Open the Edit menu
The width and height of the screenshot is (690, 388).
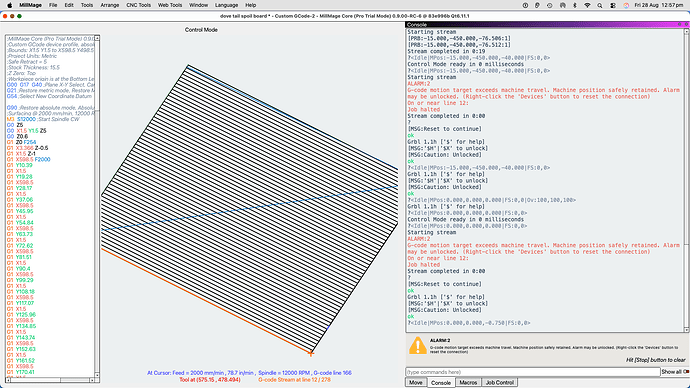click(x=69, y=5)
